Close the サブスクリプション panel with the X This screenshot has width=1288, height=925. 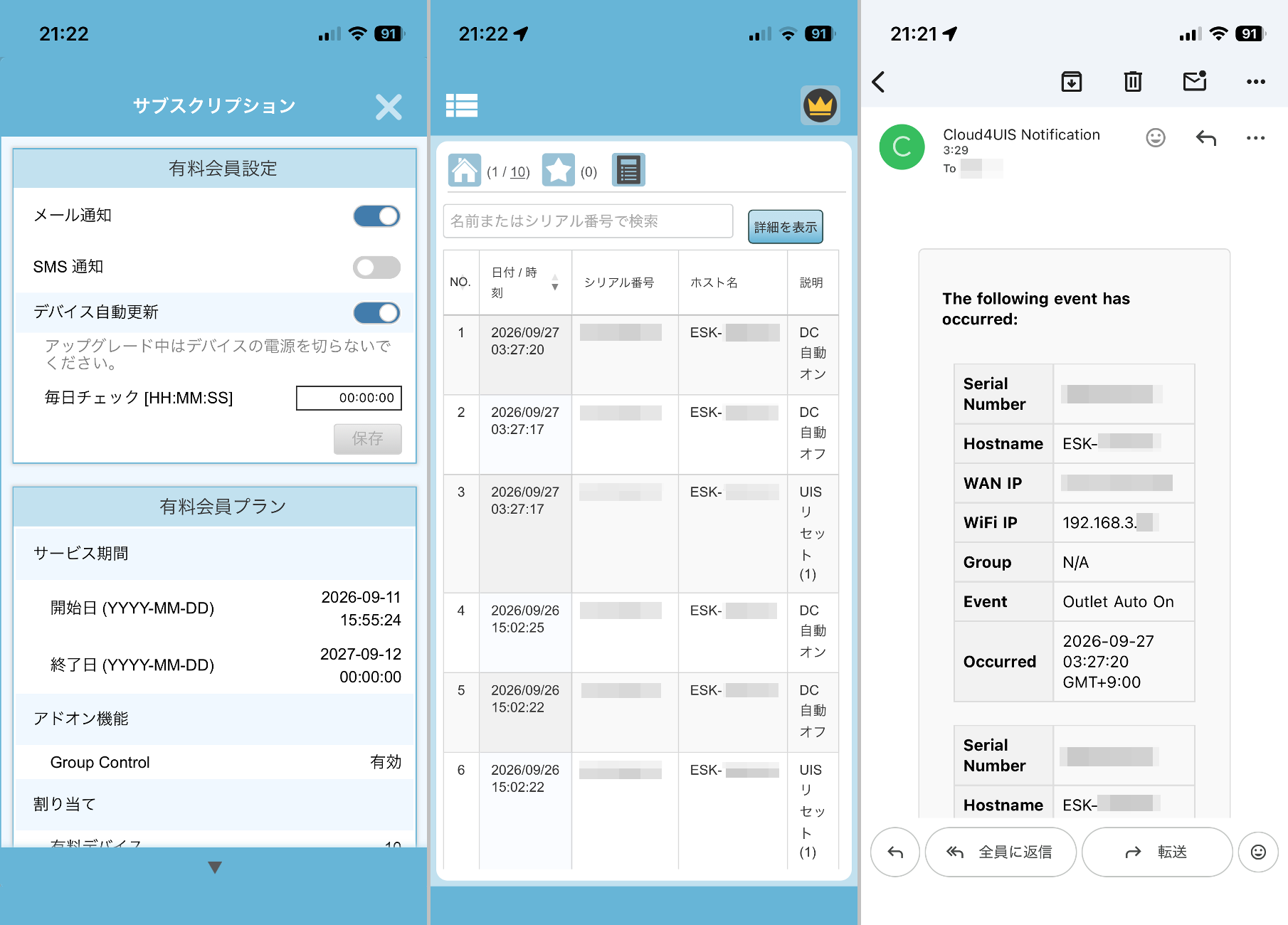coord(389,107)
